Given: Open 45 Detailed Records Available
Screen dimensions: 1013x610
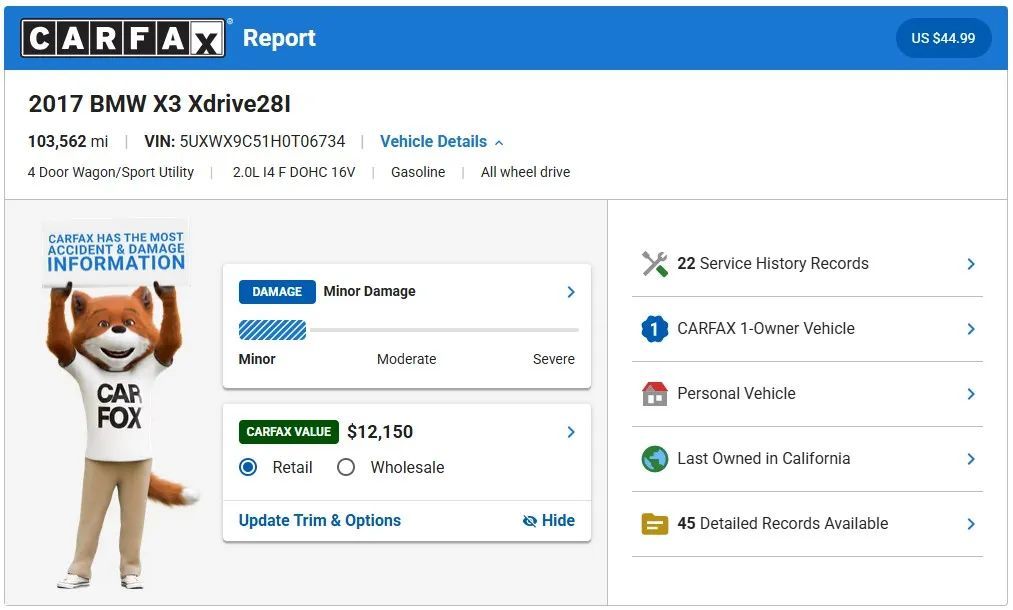Looking at the screenshot, I should (x=782, y=524).
